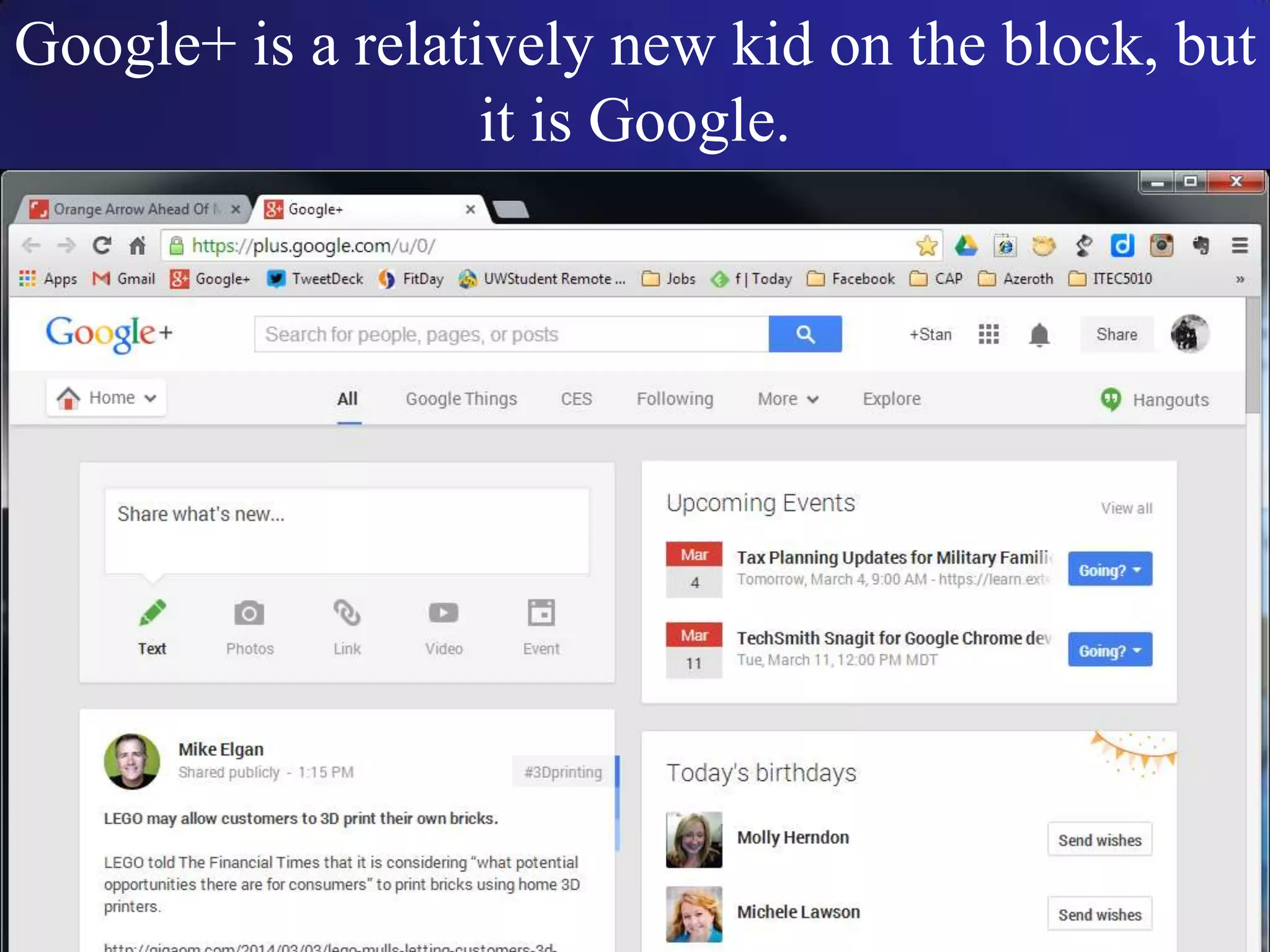Select the All stream tab

click(x=348, y=399)
